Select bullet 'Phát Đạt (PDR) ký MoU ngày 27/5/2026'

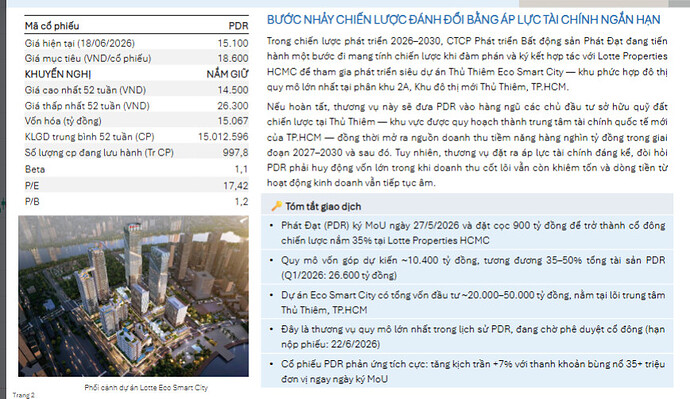point(473,233)
